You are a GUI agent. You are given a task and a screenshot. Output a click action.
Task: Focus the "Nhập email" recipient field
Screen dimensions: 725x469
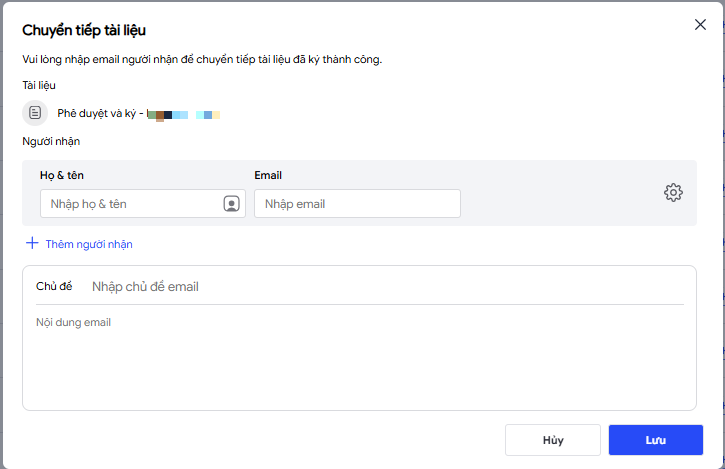pyautogui.click(x=356, y=204)
